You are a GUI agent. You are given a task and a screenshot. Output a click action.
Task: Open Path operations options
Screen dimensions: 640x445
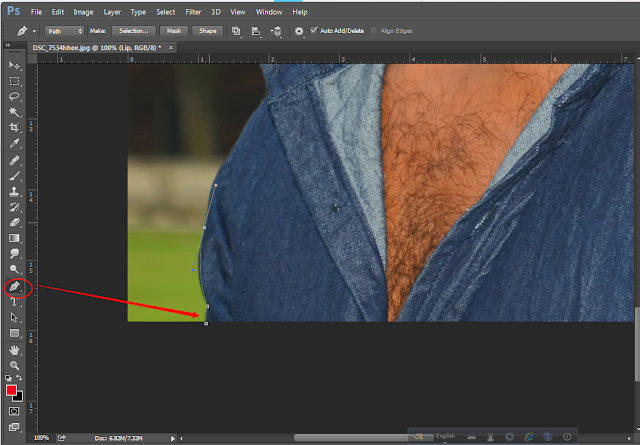click(x=236, y=31)
